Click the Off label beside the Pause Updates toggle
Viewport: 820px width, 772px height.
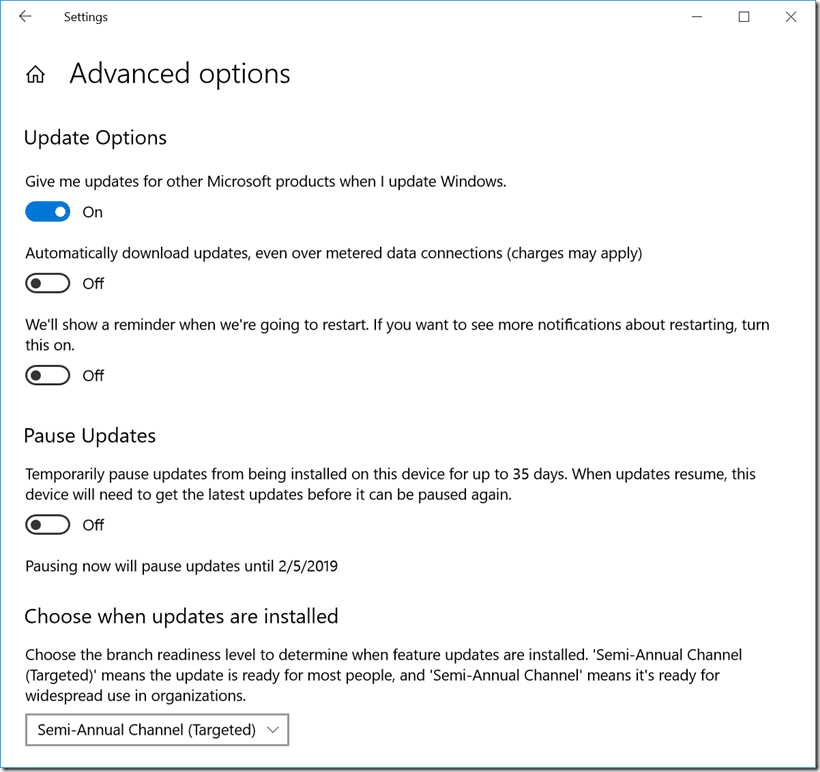(x=93, y=525)
